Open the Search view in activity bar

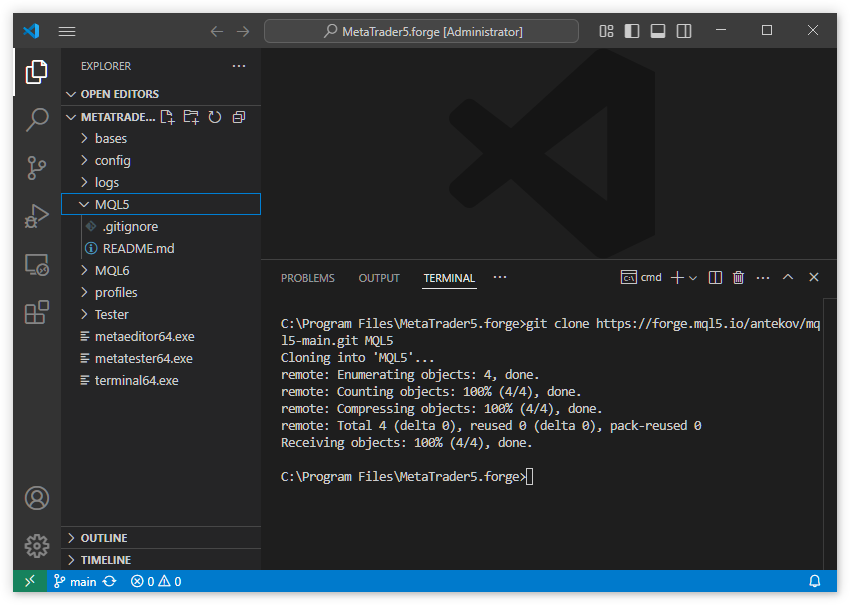(36, 119)
